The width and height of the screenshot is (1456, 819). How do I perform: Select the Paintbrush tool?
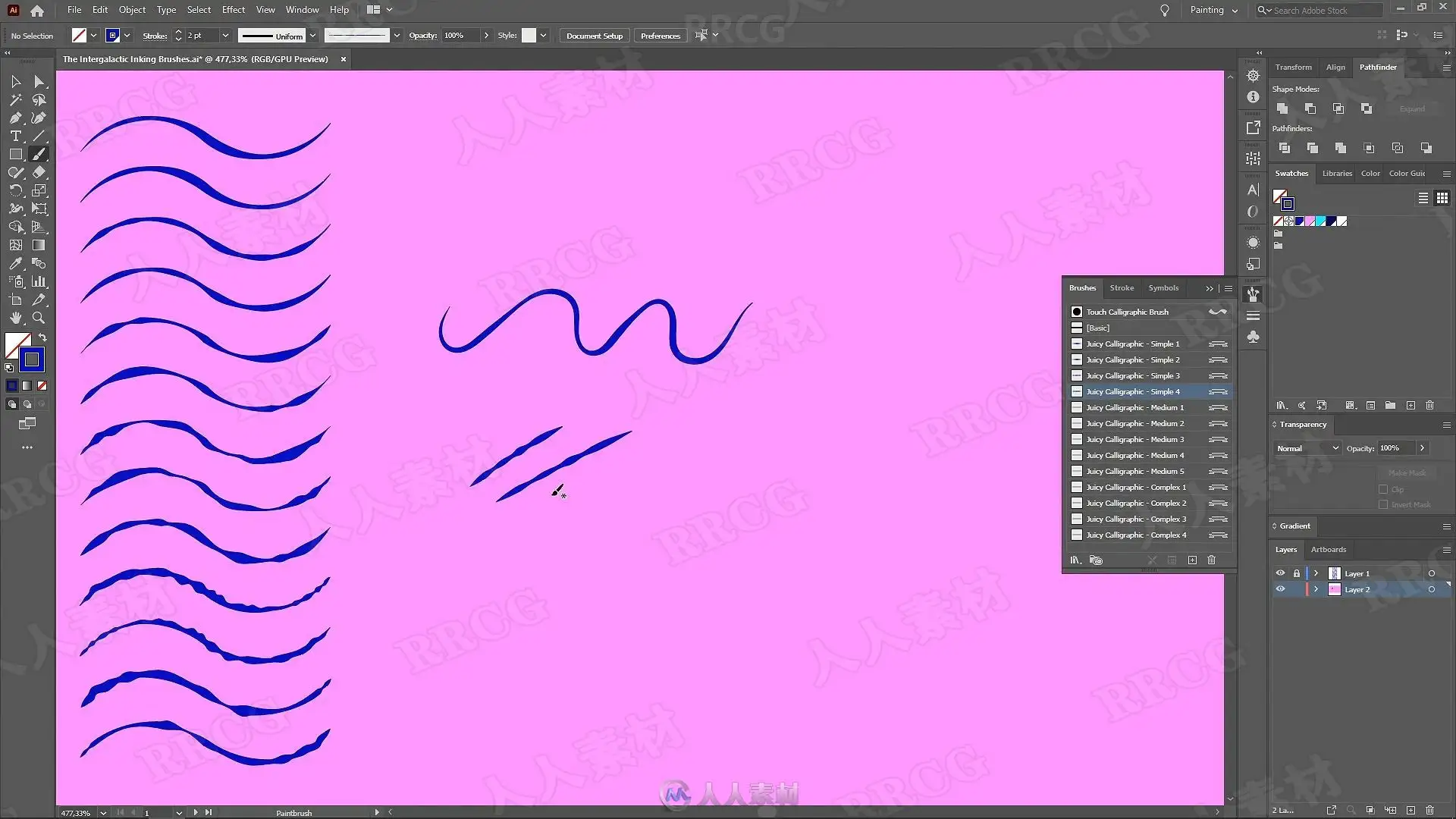[x=39, y=154]
